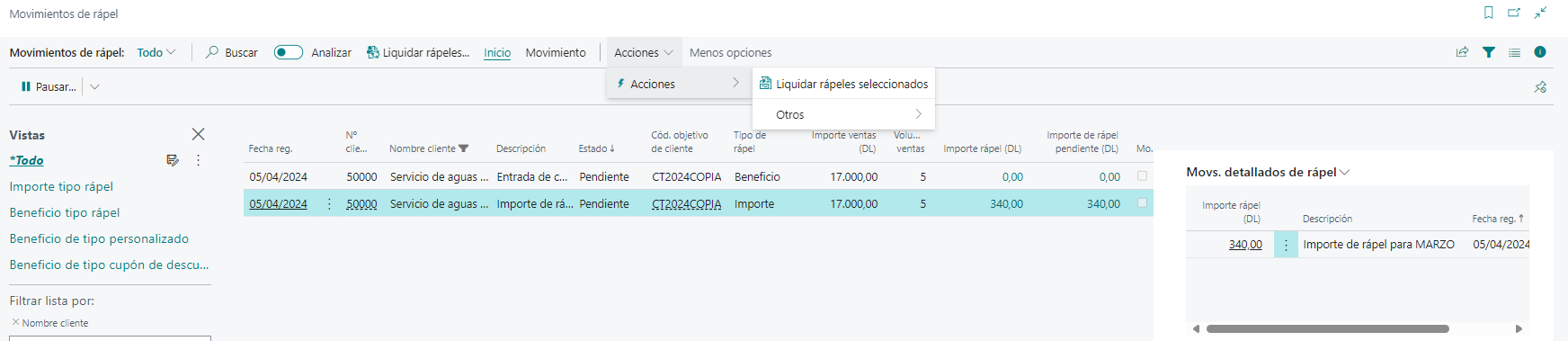This screenshot has height=341, width=1568.
Task: Switch to the Movimiento tab
Action: (x=556, y=52)
